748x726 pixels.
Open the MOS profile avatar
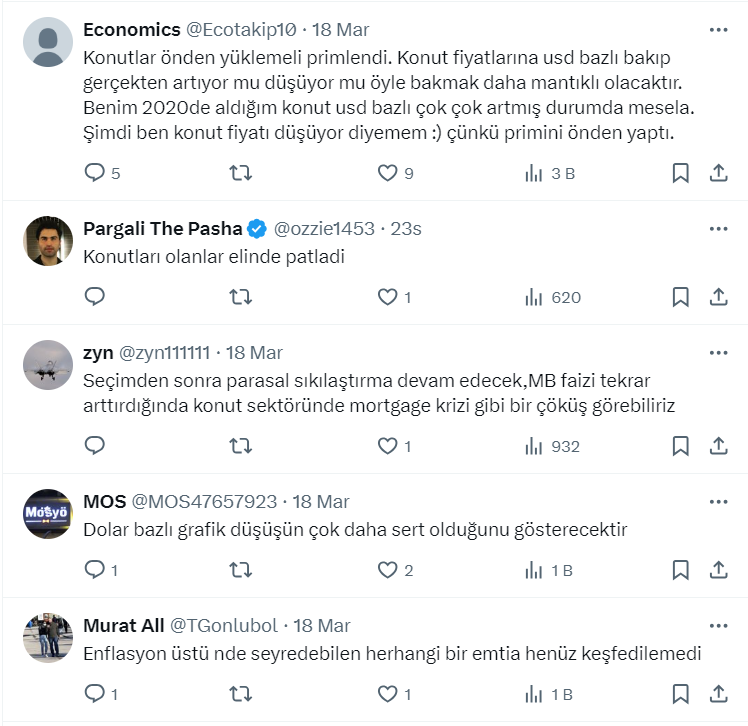click(47, 513)
